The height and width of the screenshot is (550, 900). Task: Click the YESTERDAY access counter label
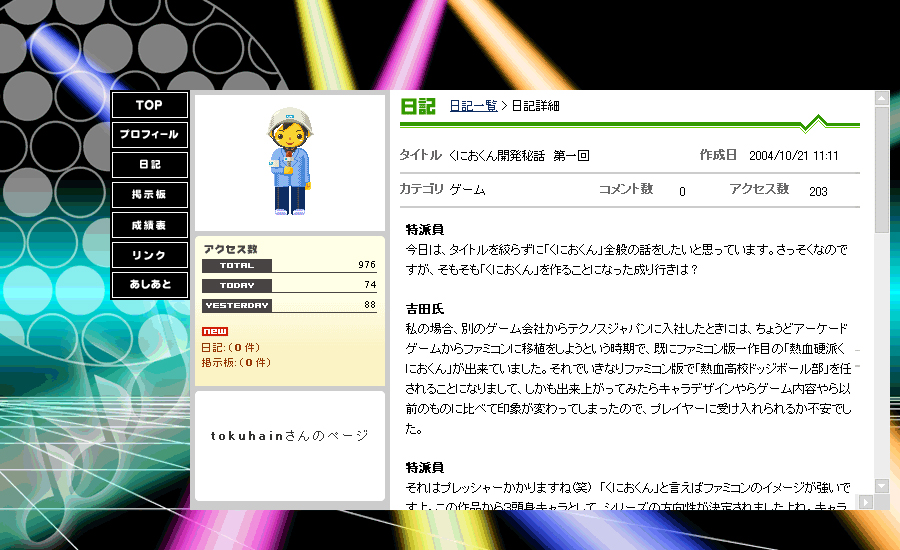tap(237, 305)
